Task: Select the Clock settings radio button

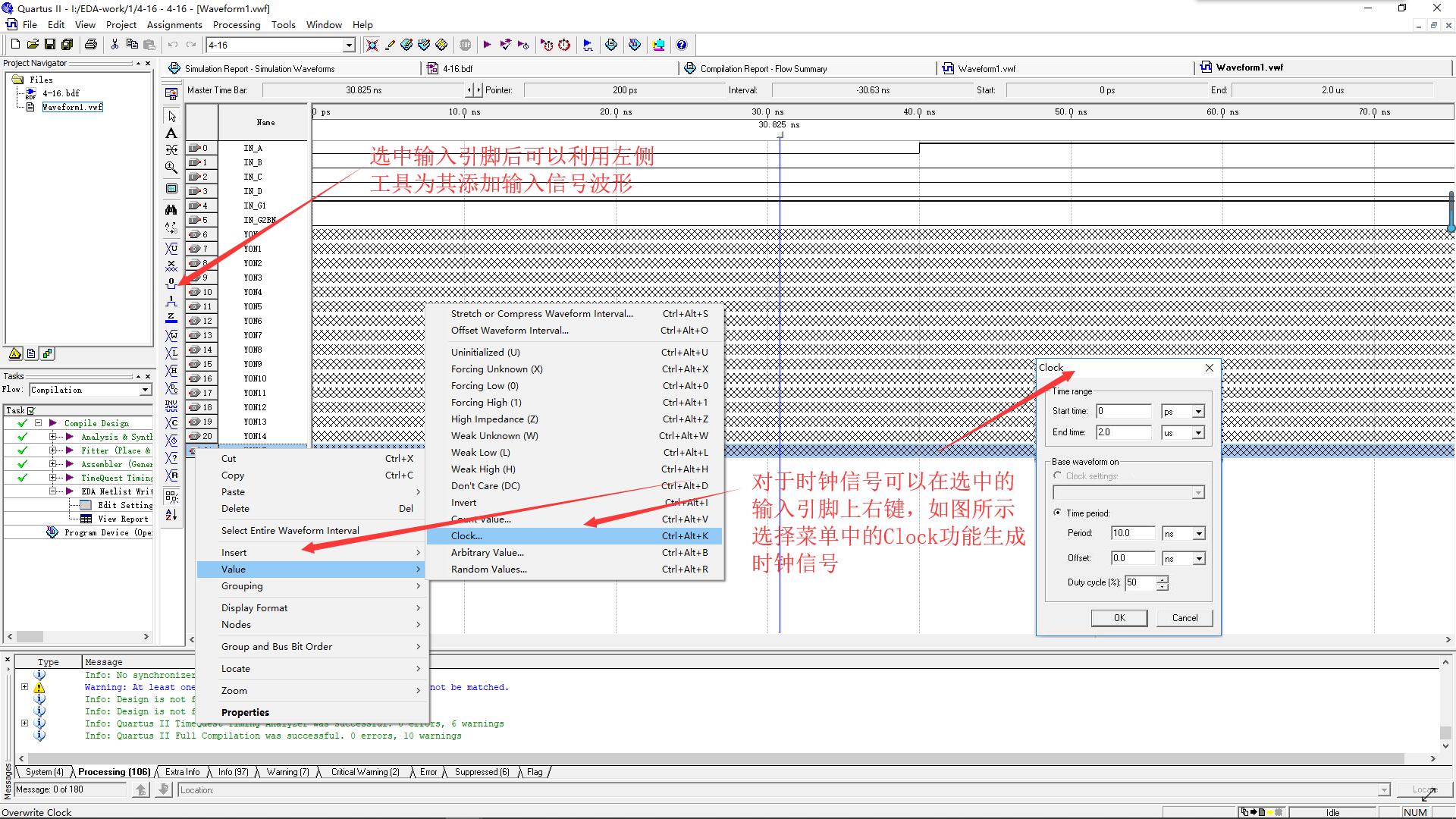Action: pos(1057,475)
